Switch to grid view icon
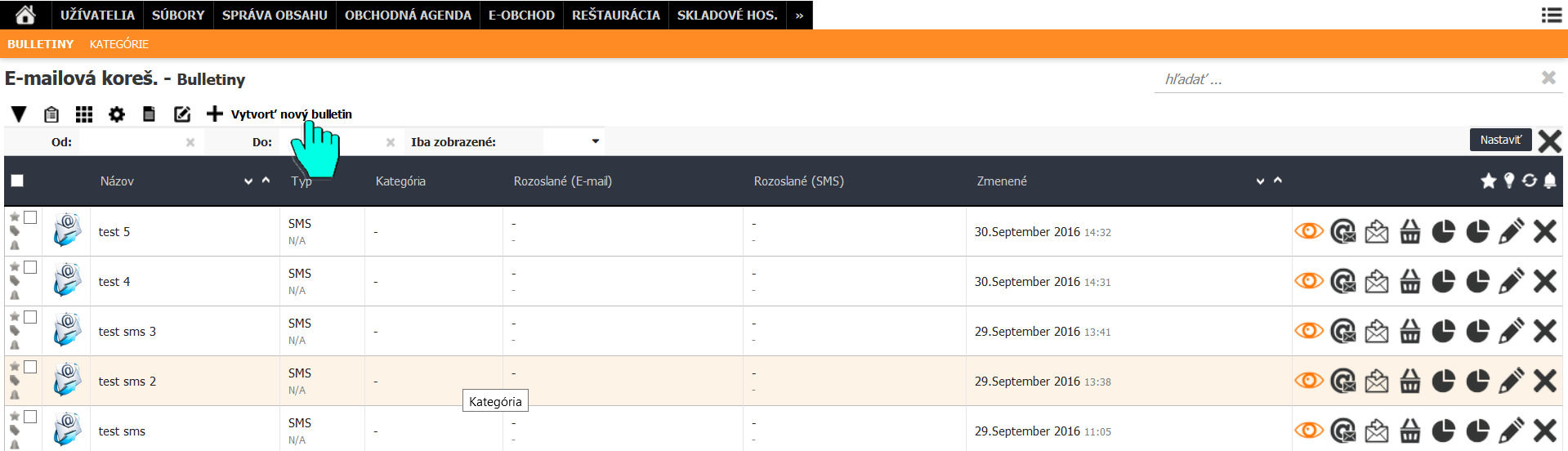Image resolution: width=1568 pixels, height=451 pixels. (x=84, y=114)
